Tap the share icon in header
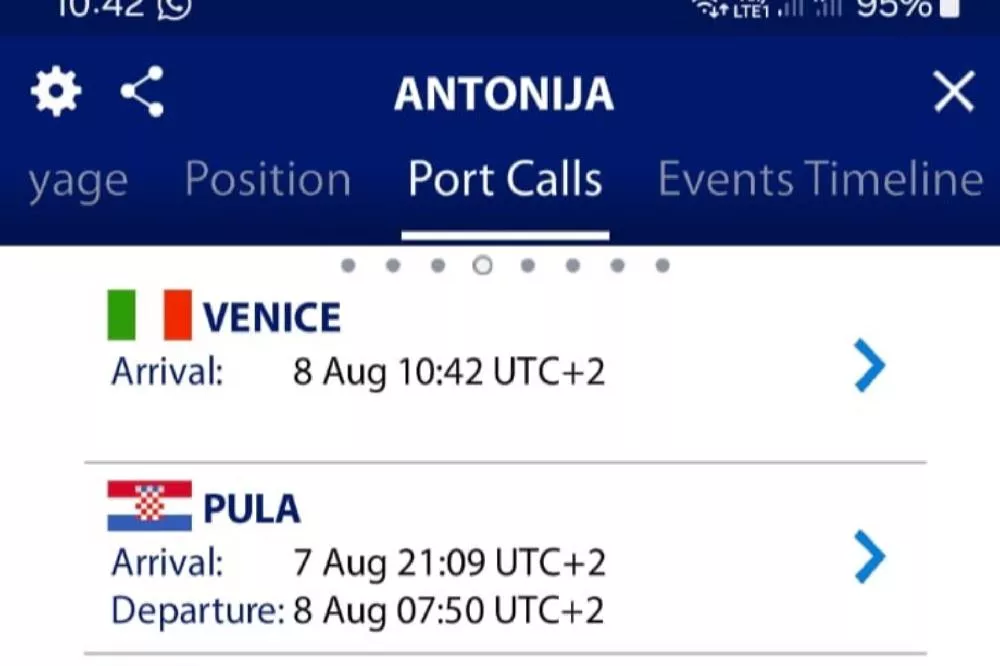This screenshot has height=666, width=1000. point(143,93)
